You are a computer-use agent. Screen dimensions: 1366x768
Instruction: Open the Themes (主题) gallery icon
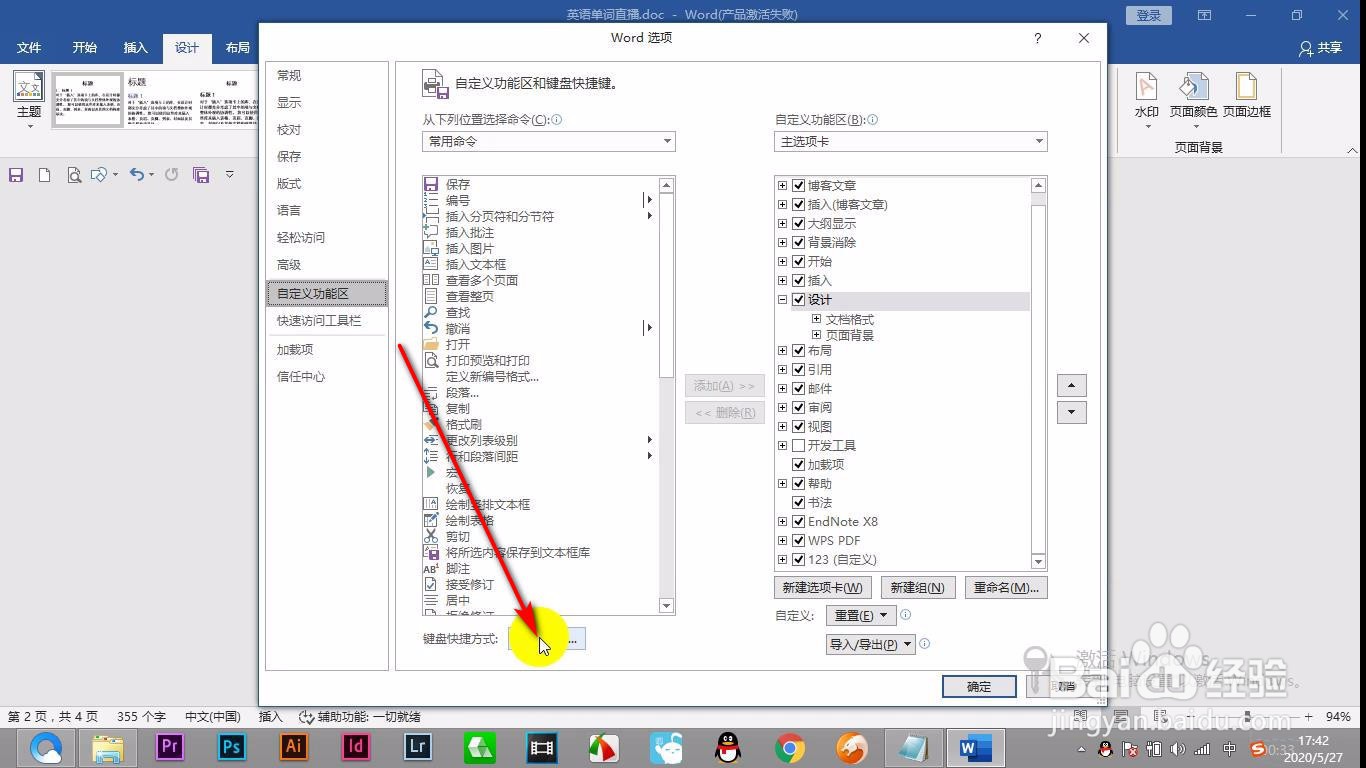click(29, 97)
